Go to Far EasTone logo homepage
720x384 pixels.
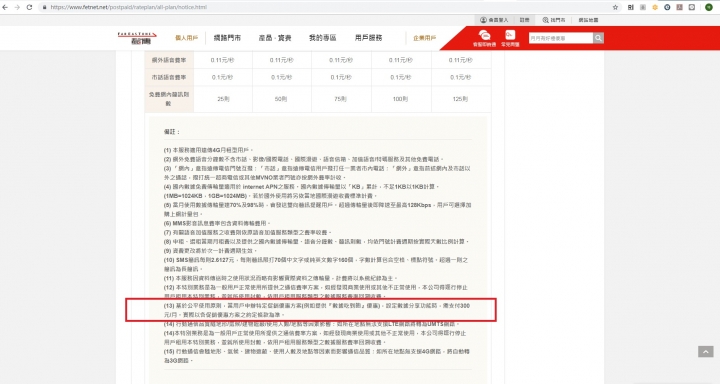click(137, 38)
